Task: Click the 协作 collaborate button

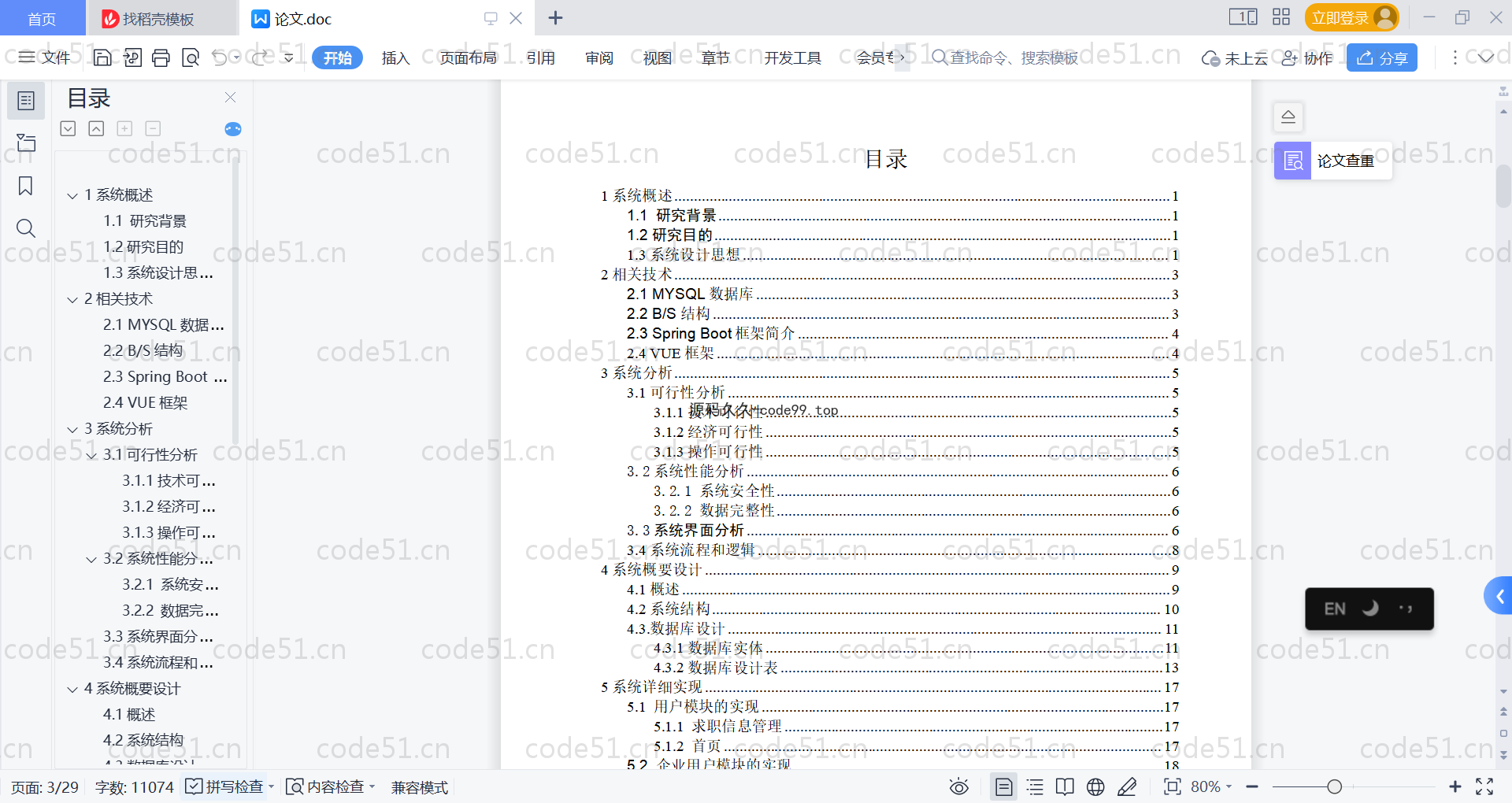Action: [x=1307, y=57]
